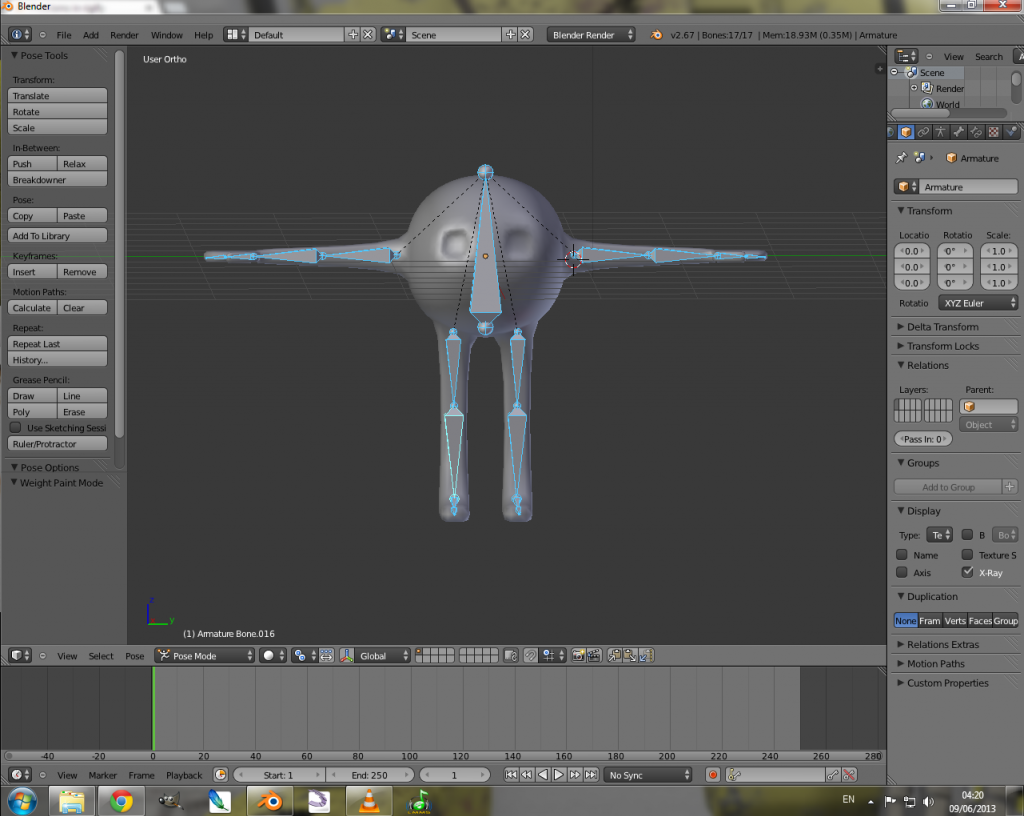Image resolution: width=1024 pixels, height=816 pixels.
Task: Click delete keyframes icon next to keying set
Action: 849,775
